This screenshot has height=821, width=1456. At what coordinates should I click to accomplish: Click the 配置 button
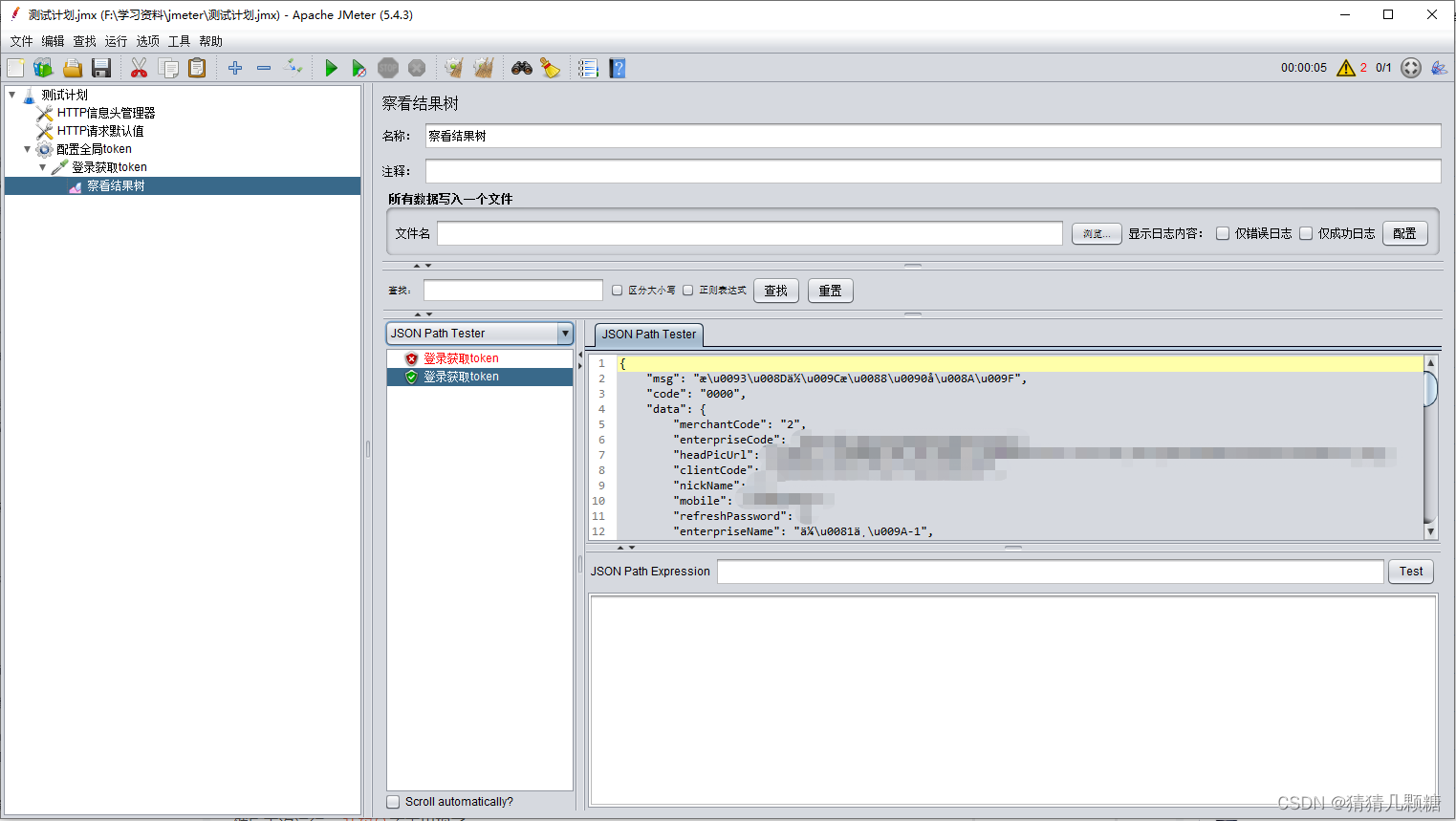(x=1404, y=233)
